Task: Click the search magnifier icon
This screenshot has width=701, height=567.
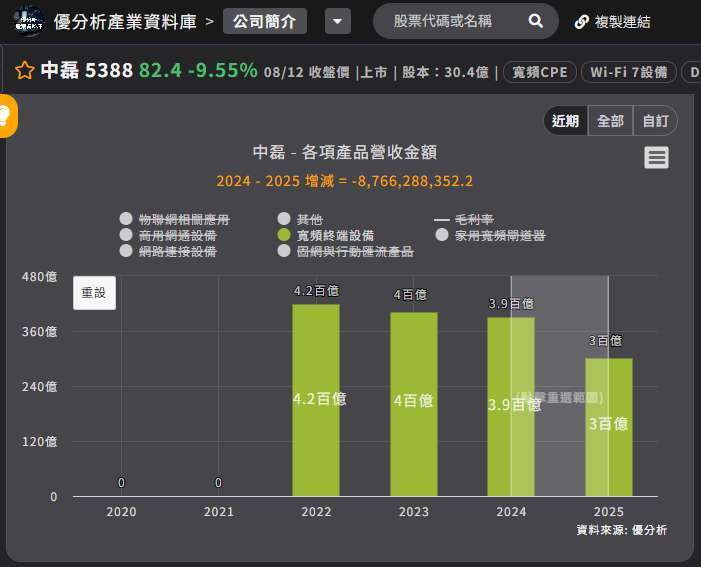Action: click(535, 21)
